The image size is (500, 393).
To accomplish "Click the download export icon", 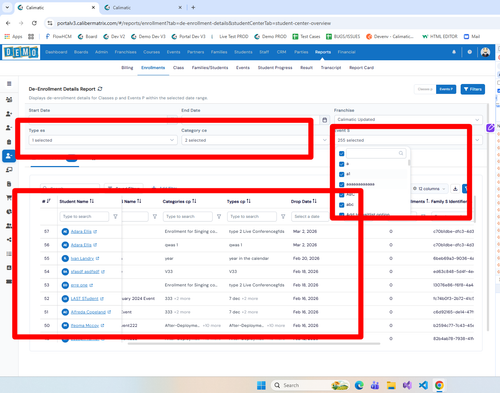I will (x=455, y=189).
